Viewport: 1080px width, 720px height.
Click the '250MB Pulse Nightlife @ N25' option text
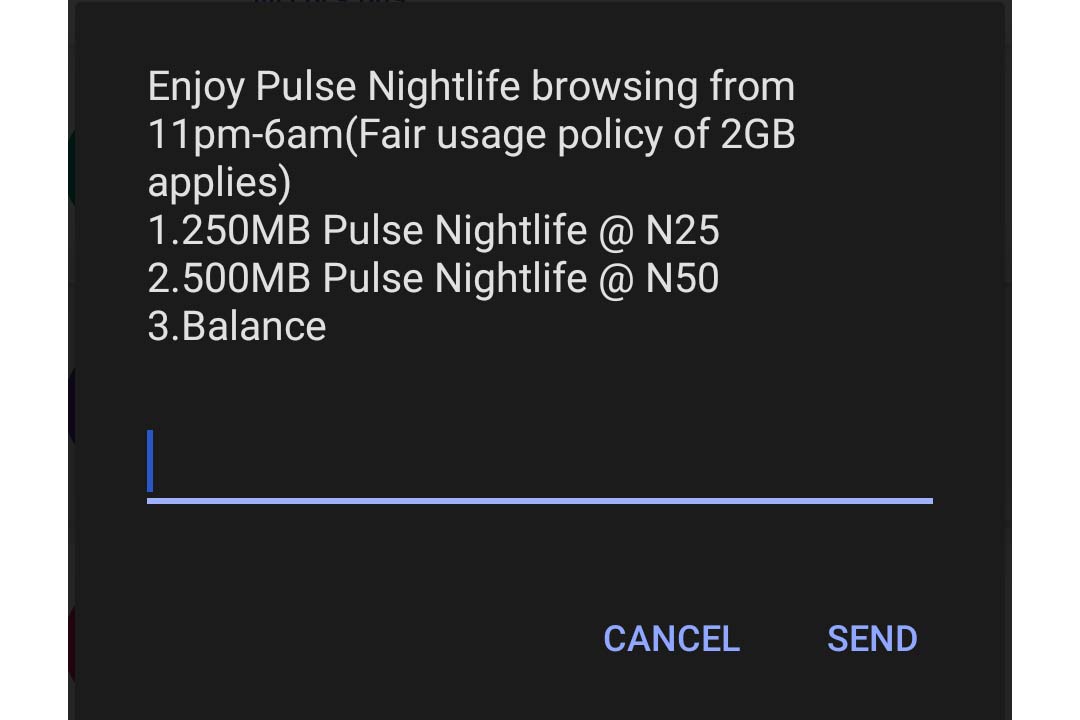433,230
